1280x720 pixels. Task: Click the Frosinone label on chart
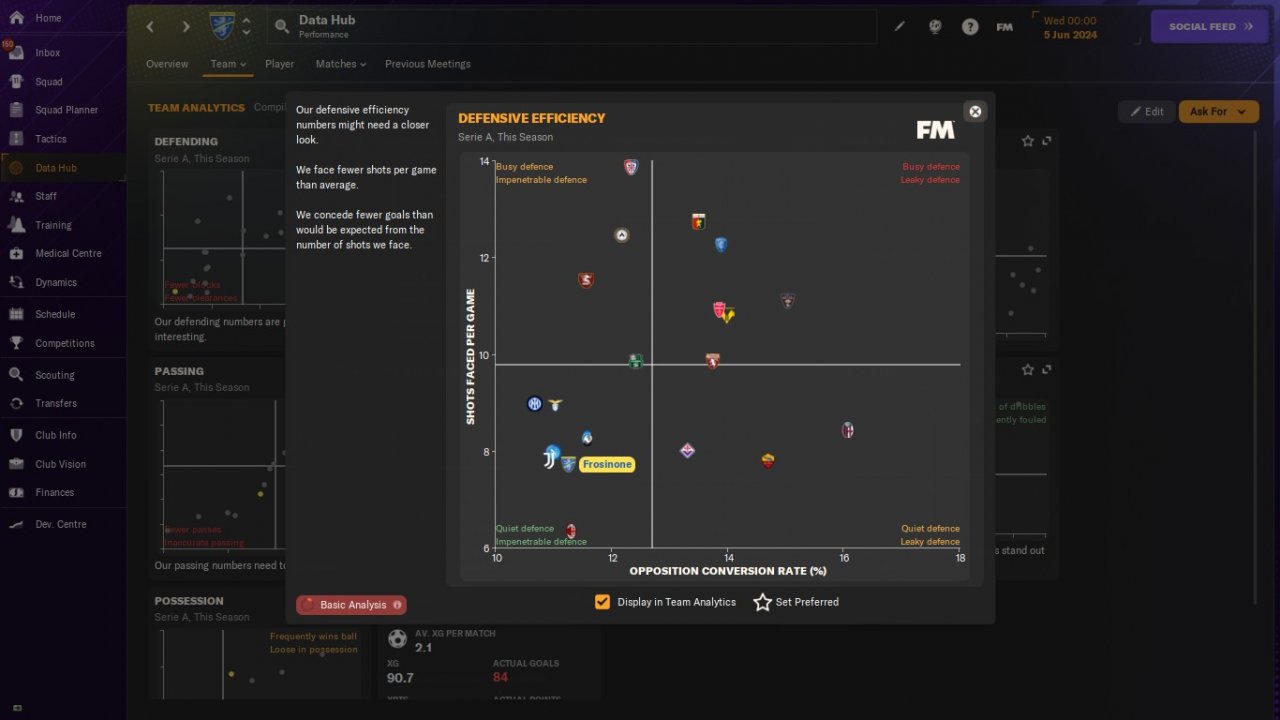pyautogui.click(x=607, y=464)
